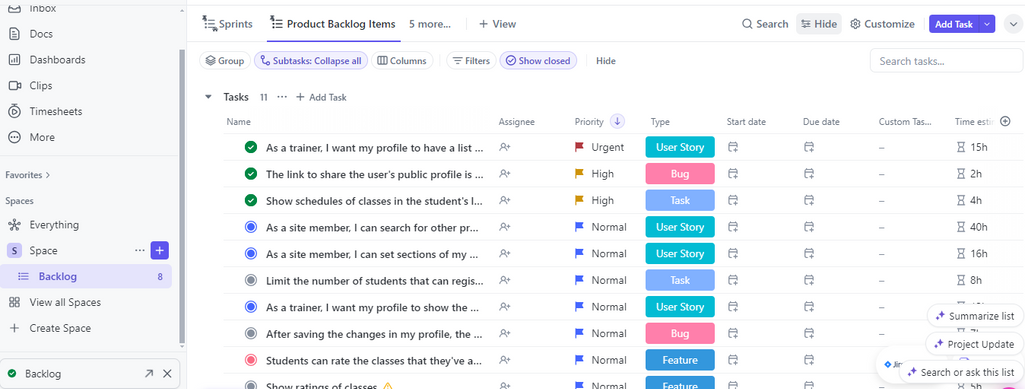Image resolution: width=1025 pixels, height=389 pixels.
Task: Toggle status of 'As a trainer... list' task
Action: click(250, 147)
